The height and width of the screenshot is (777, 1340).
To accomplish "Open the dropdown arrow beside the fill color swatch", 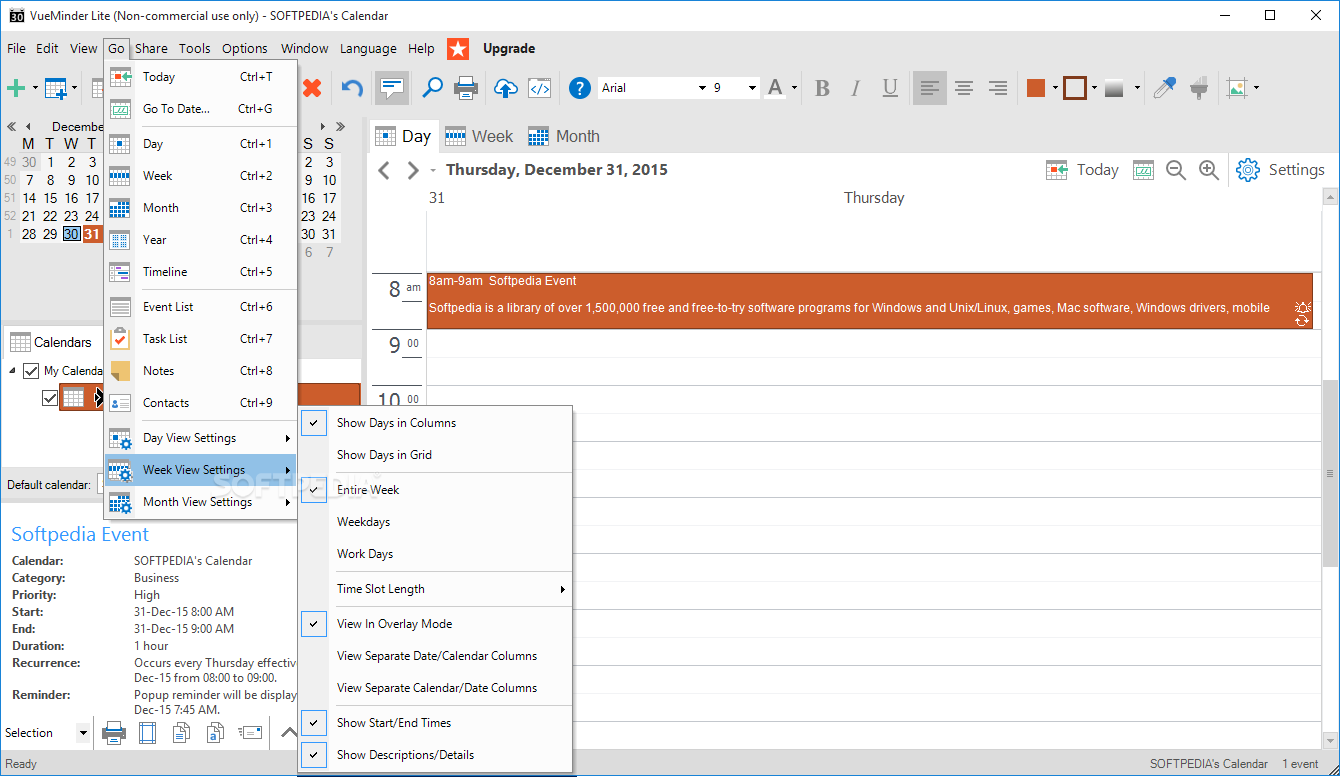I will pos(1055,88).
